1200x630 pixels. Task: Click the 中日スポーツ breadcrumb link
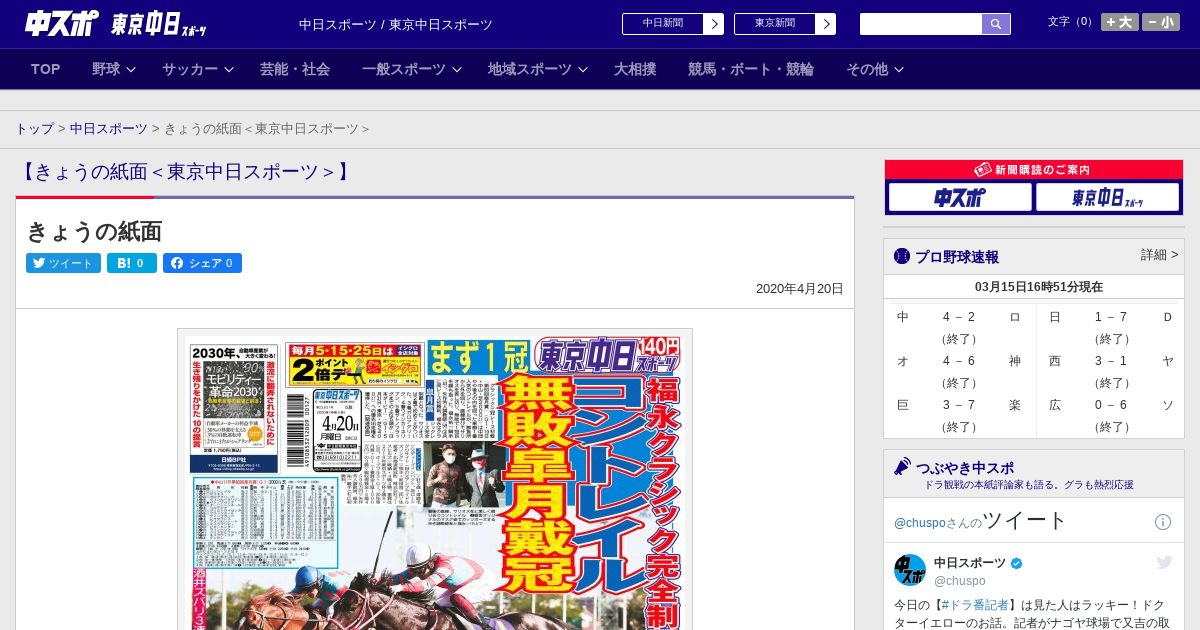108,129
